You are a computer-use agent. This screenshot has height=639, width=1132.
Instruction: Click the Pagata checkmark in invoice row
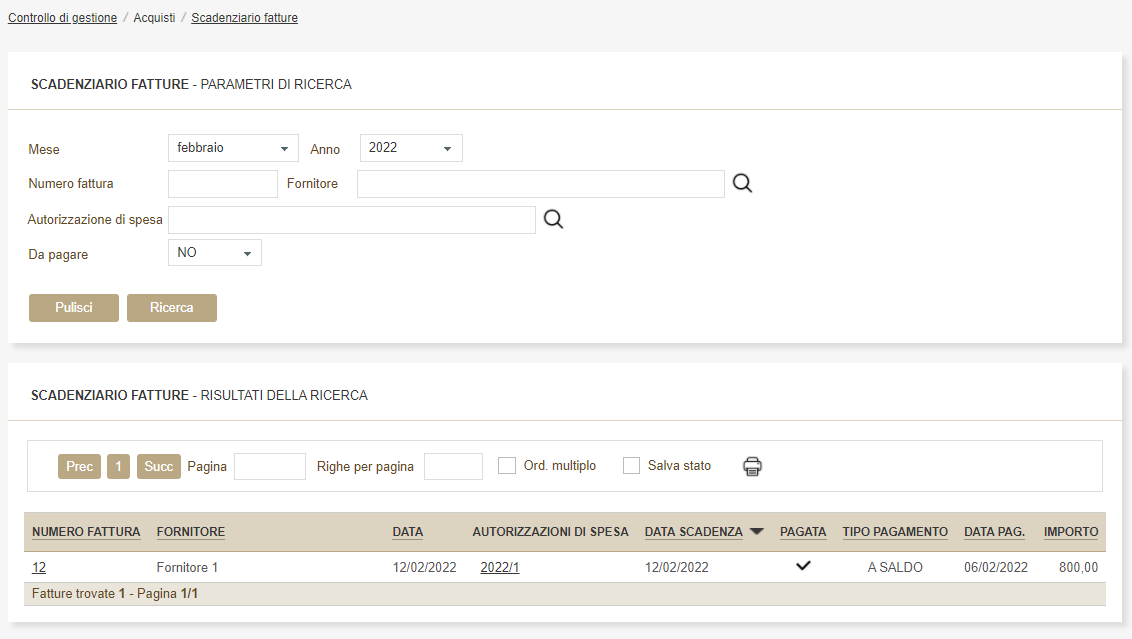[x=802, y=566]
